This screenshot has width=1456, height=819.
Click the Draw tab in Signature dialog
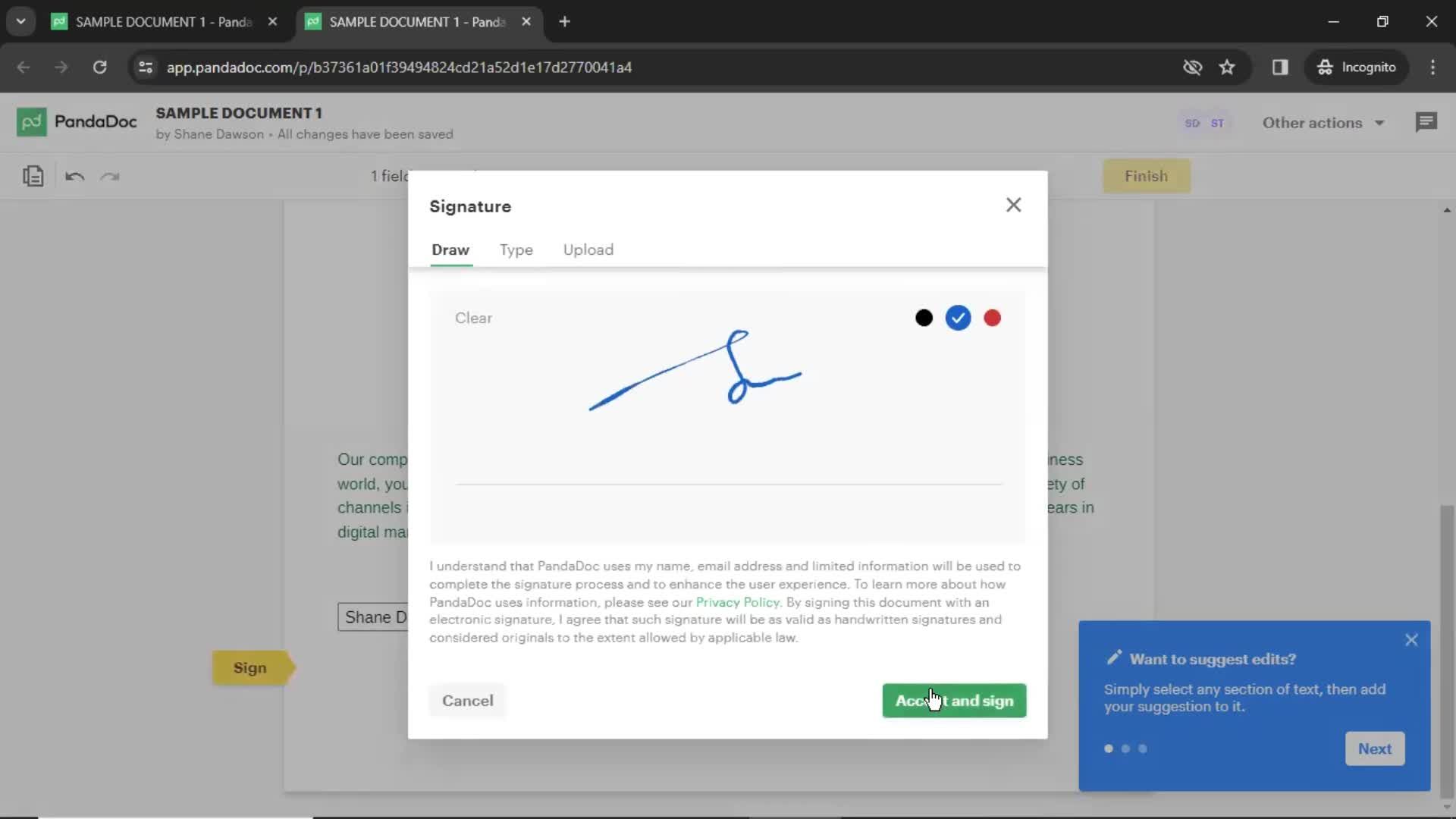(451, 249)
